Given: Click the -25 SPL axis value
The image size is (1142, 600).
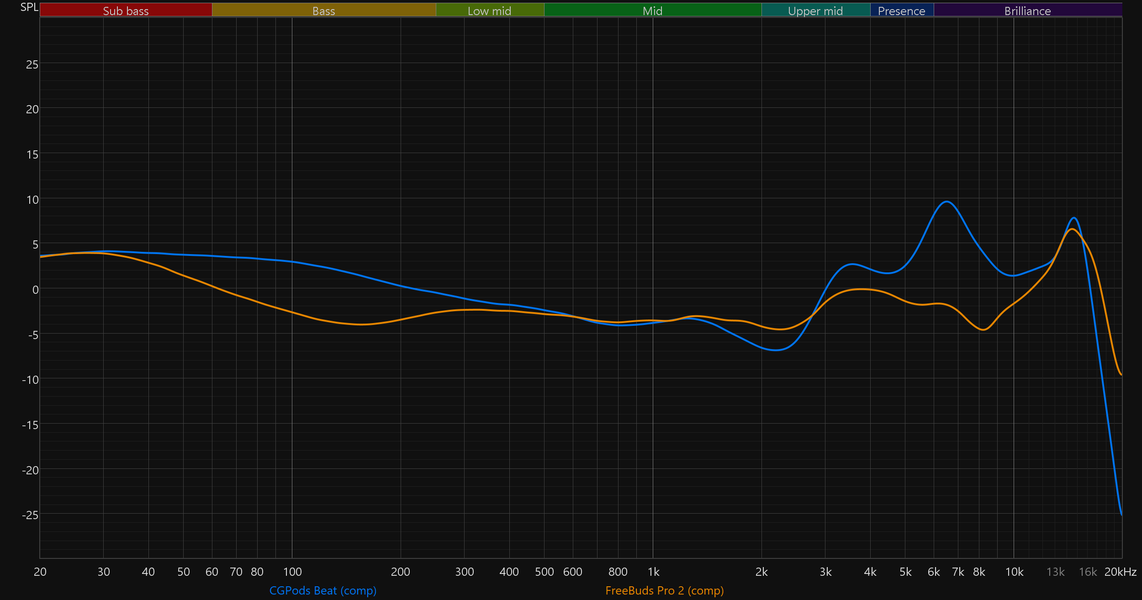Looking at the screenshot, I should point(29,515).
